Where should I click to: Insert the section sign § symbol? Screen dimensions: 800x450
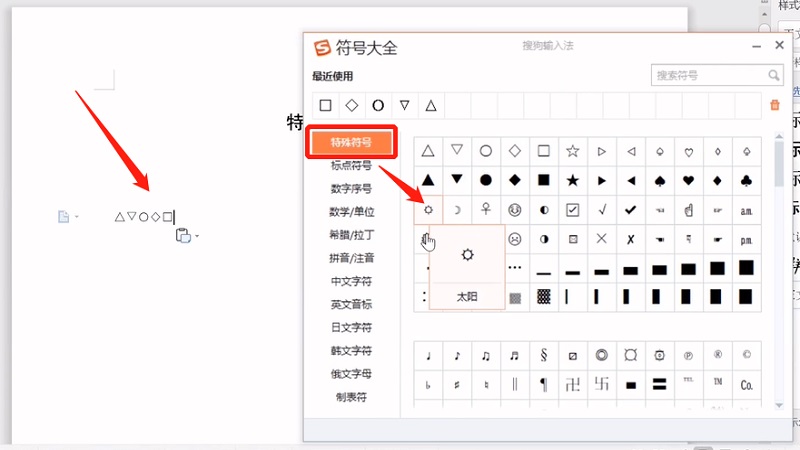(x=544, y=355)
